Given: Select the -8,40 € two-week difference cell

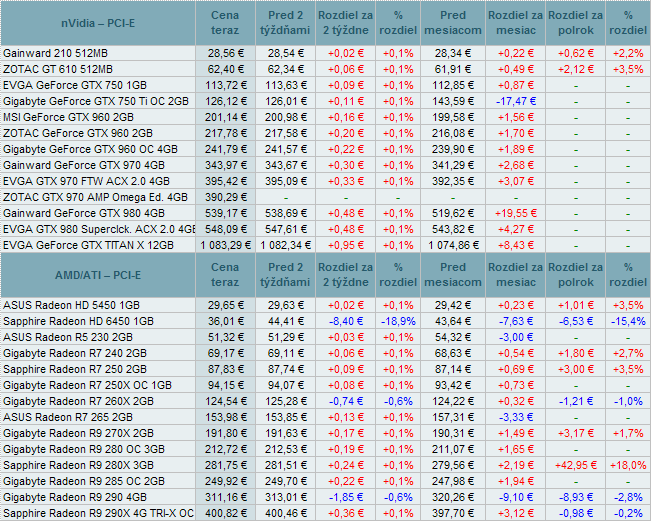Looking at the screenshot, I should point(346,321).
